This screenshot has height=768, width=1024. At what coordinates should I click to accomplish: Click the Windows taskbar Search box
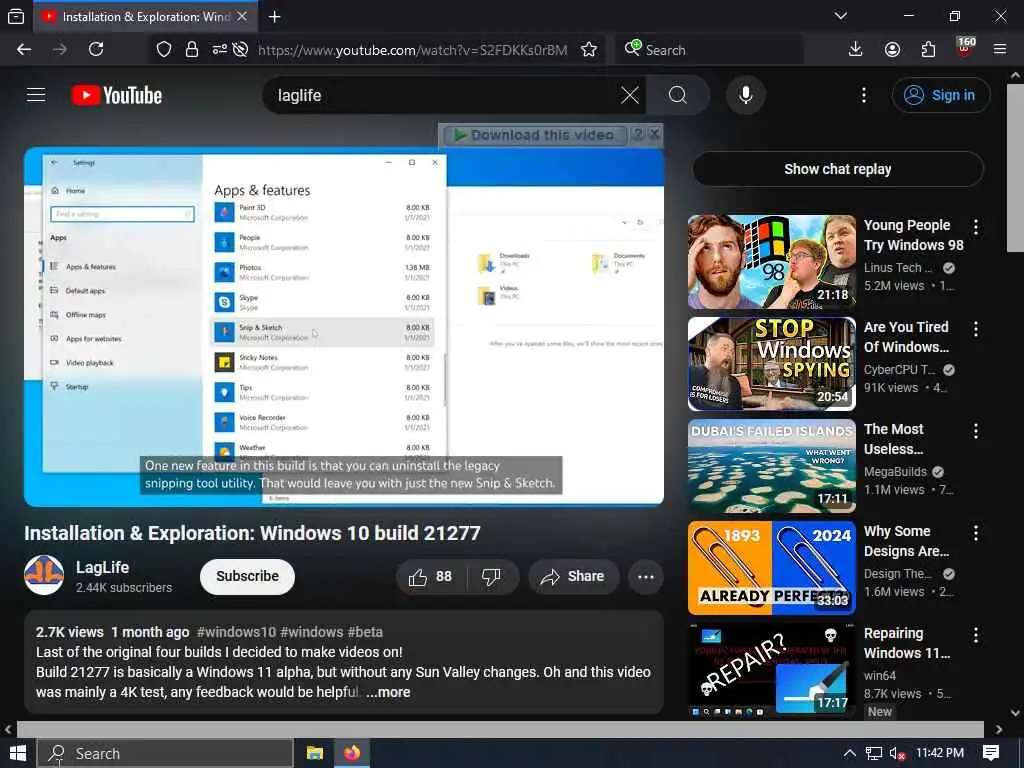tap(165, 754)
